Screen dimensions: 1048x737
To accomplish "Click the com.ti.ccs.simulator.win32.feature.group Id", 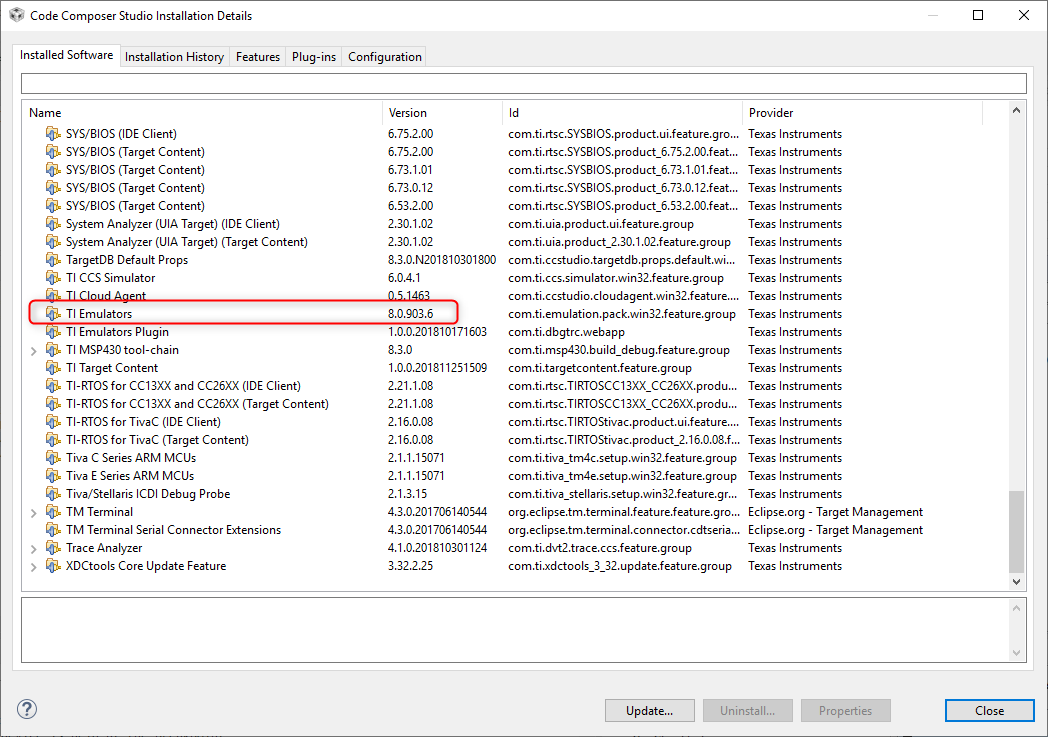I will [616, 278].
